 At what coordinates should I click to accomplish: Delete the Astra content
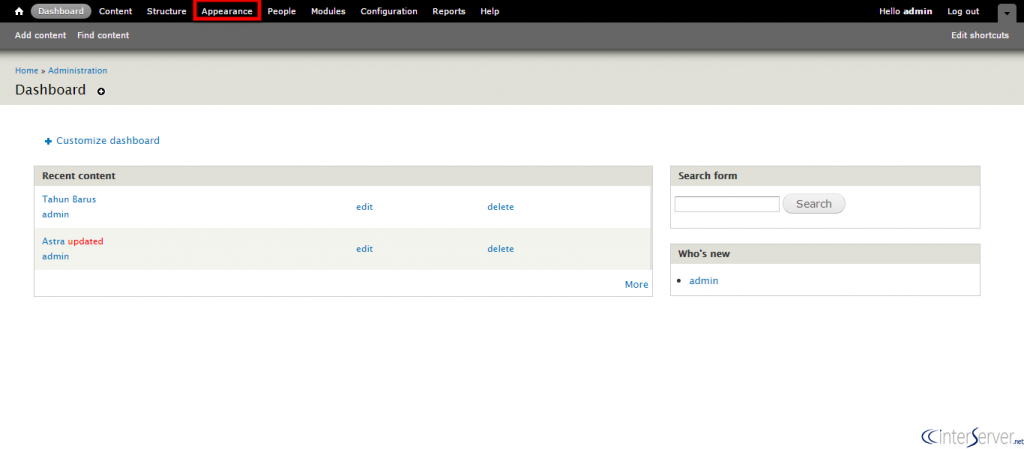pyautogui.click(x=500, y=249)
